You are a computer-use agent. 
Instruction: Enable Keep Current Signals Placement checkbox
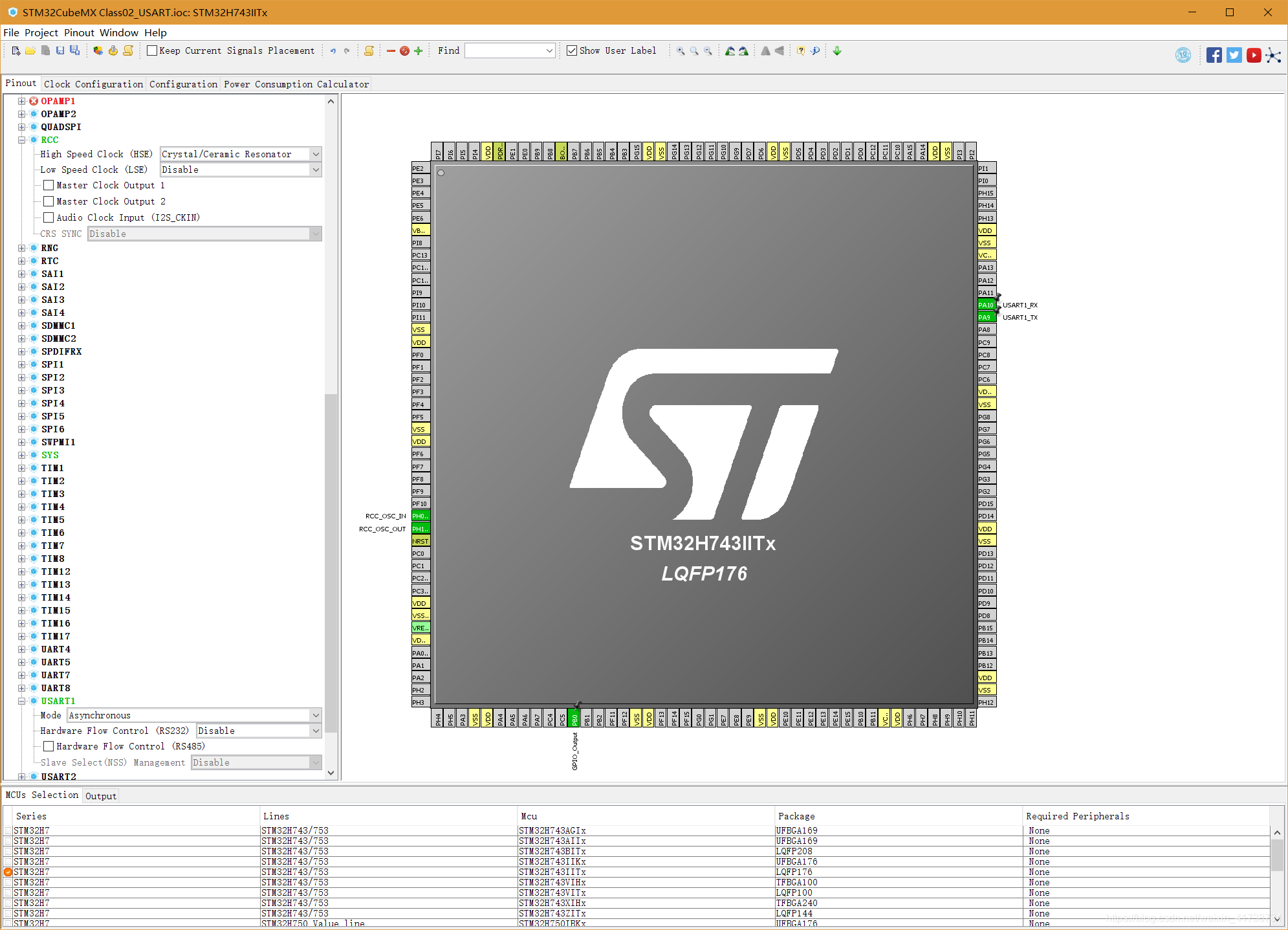(x=152, y=50)
